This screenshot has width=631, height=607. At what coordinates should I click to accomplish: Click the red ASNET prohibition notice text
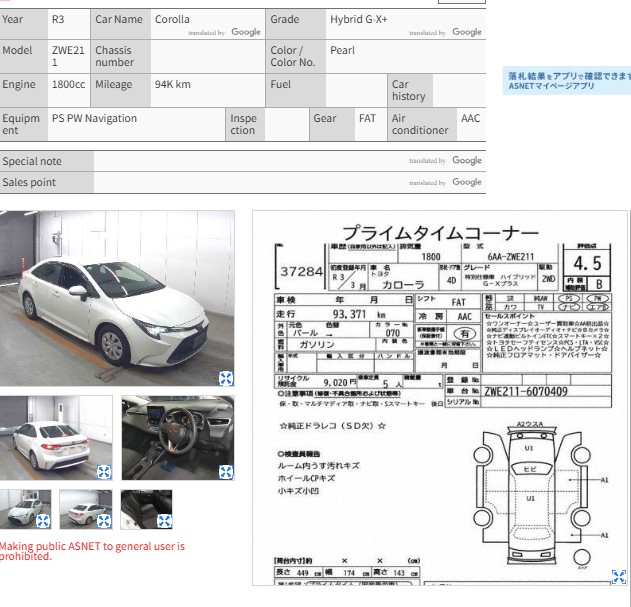click(x=92, y=551)
